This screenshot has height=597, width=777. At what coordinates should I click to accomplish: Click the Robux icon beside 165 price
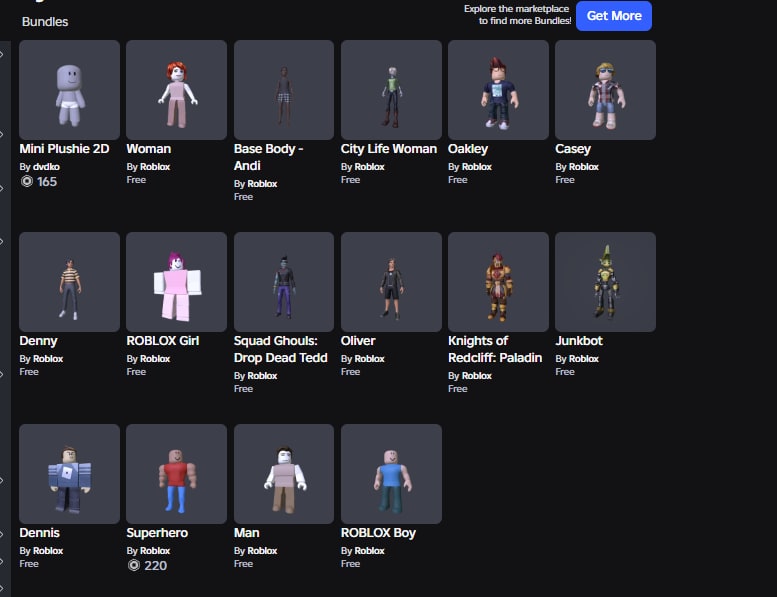coord(27,181)
